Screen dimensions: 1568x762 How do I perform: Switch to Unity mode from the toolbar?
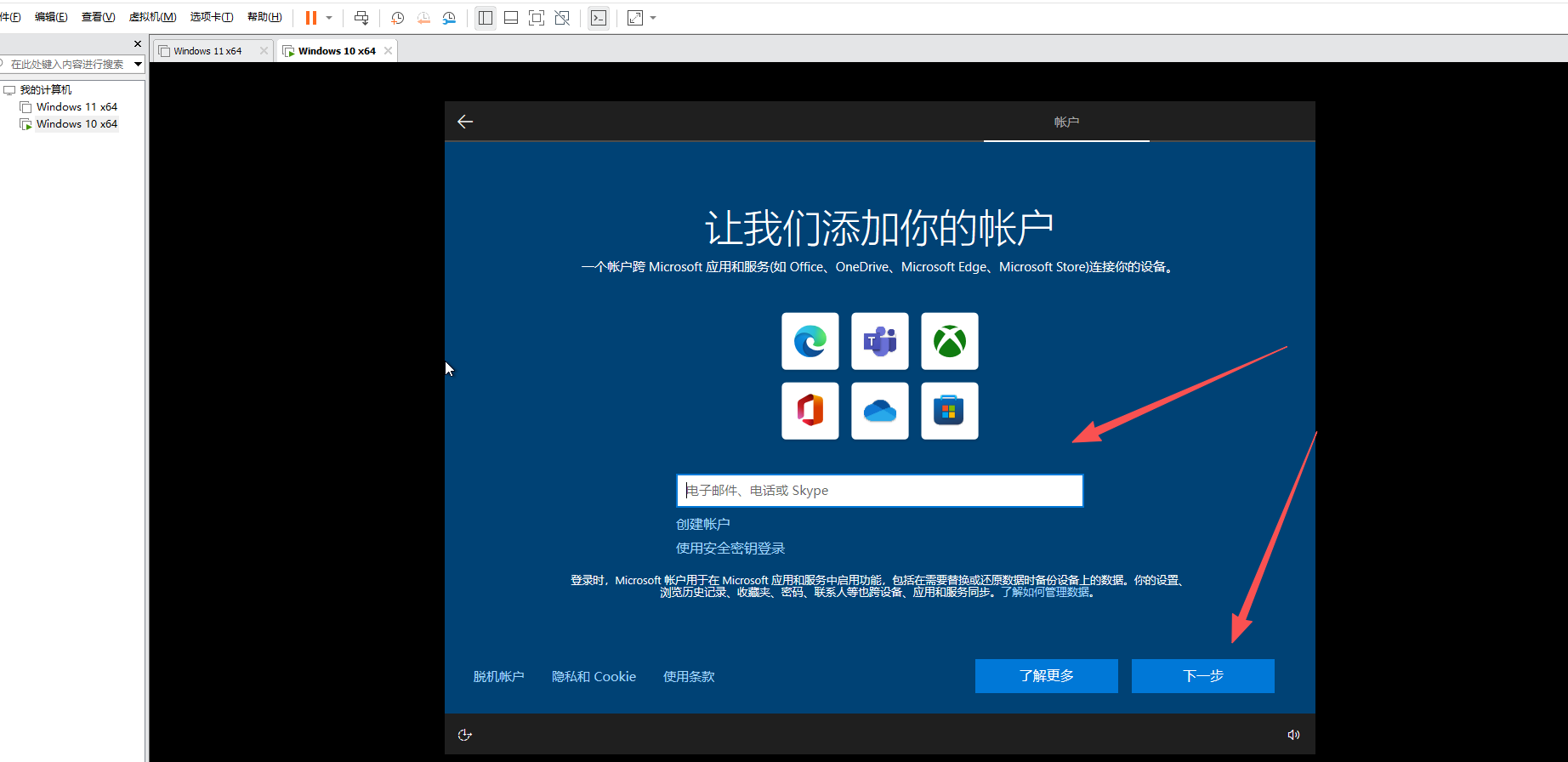pyautogui.click(x=562, y=18)
